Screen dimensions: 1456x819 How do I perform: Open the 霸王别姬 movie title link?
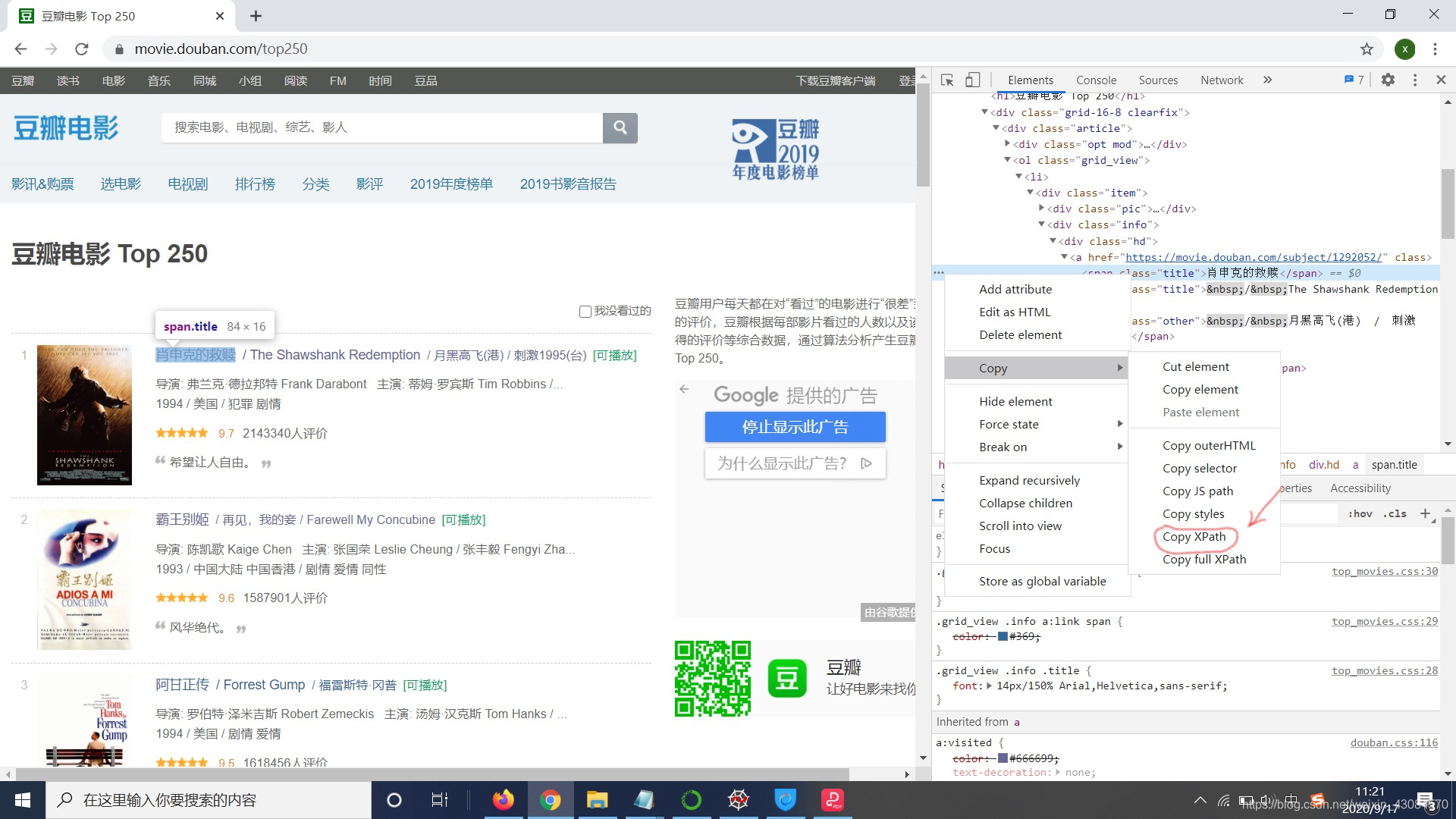point(182,519)
